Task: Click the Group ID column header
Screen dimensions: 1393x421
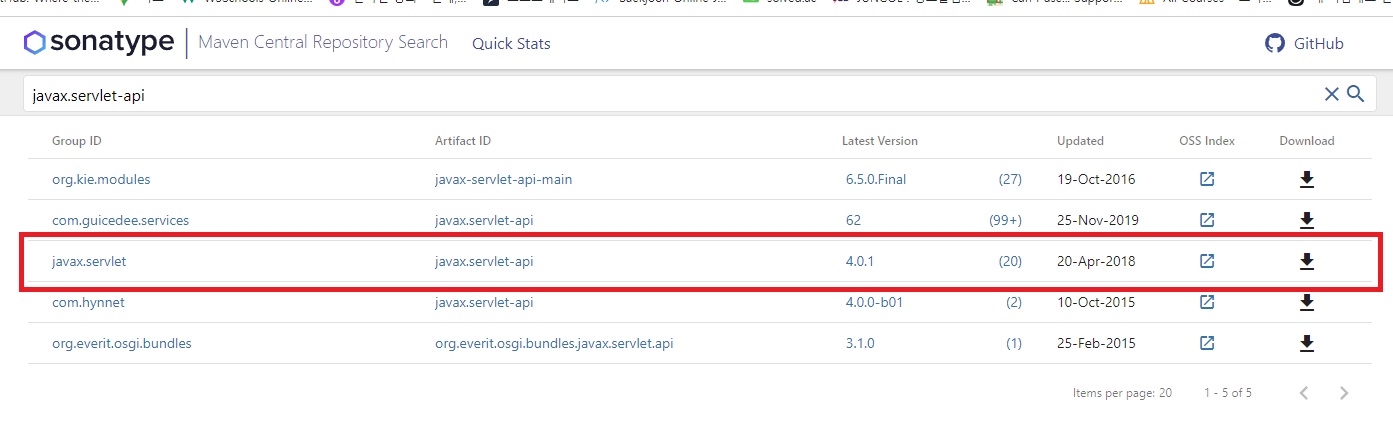Action: coord(77,141)
